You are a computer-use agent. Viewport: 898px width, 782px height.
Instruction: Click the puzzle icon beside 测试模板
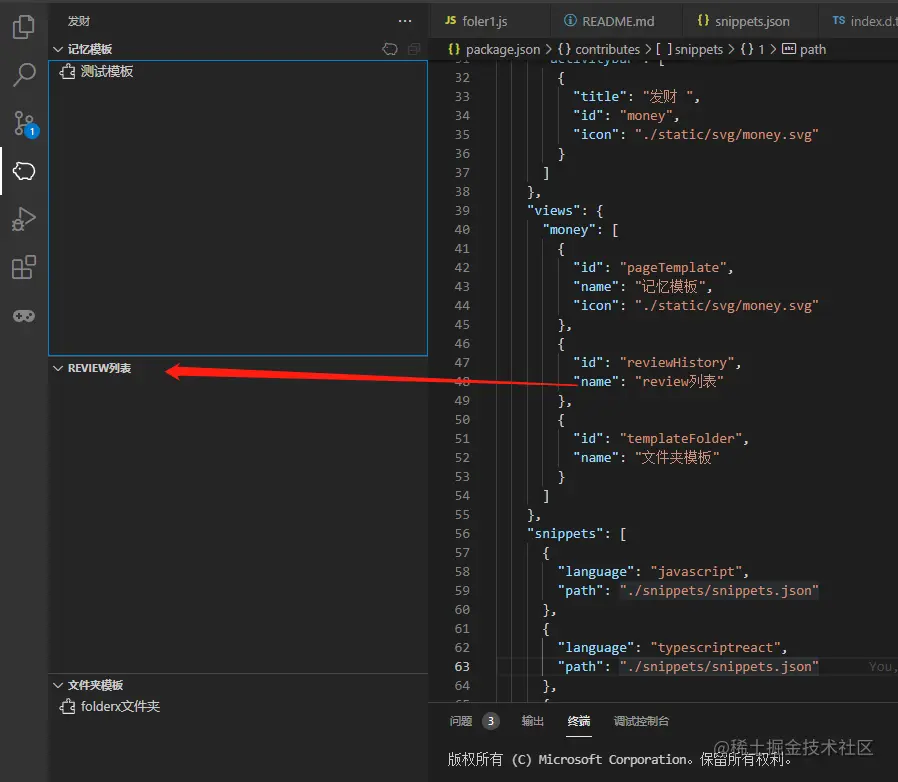68,72
